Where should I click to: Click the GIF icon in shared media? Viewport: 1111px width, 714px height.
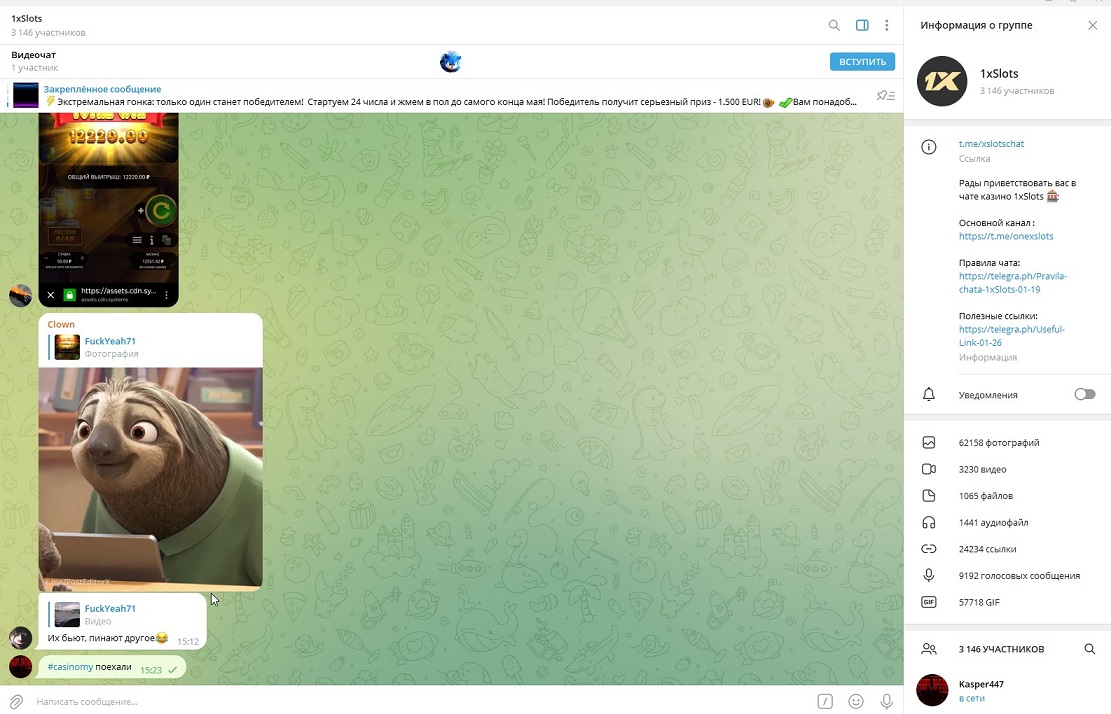click(928, 602)
